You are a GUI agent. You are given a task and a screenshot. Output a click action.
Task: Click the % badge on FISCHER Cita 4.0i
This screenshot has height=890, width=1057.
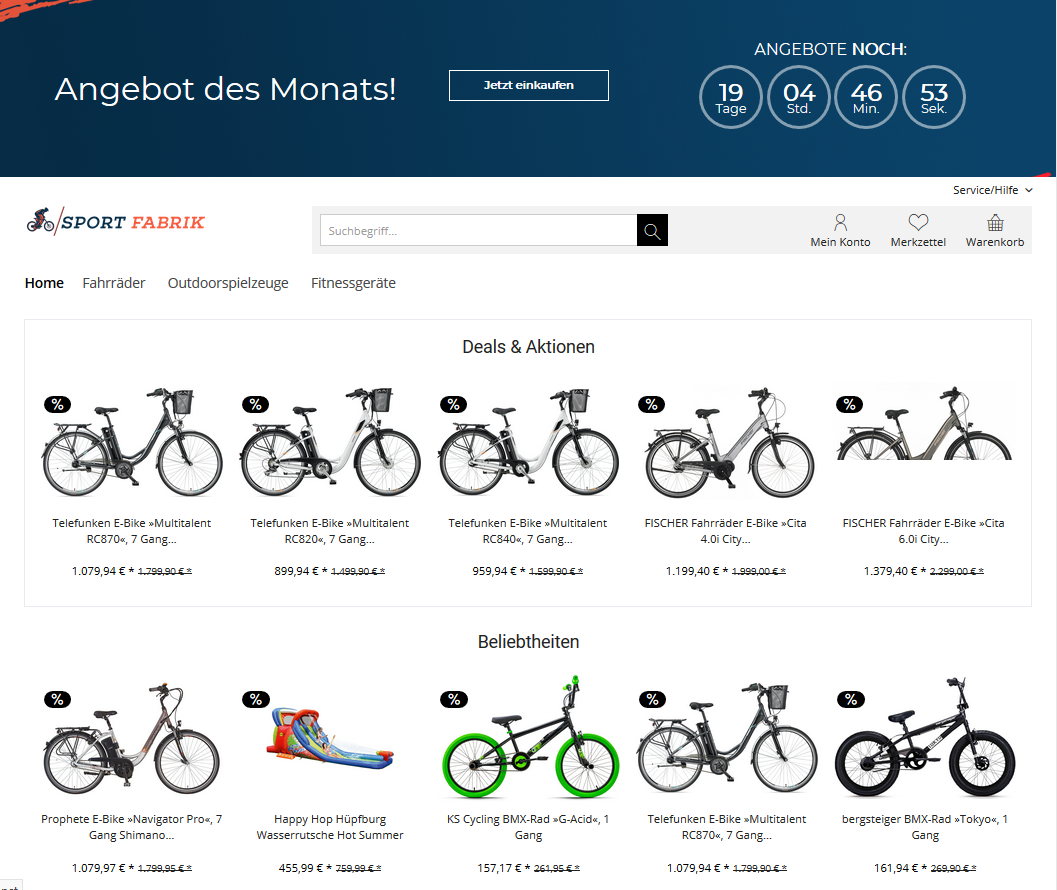coord(651,405)
